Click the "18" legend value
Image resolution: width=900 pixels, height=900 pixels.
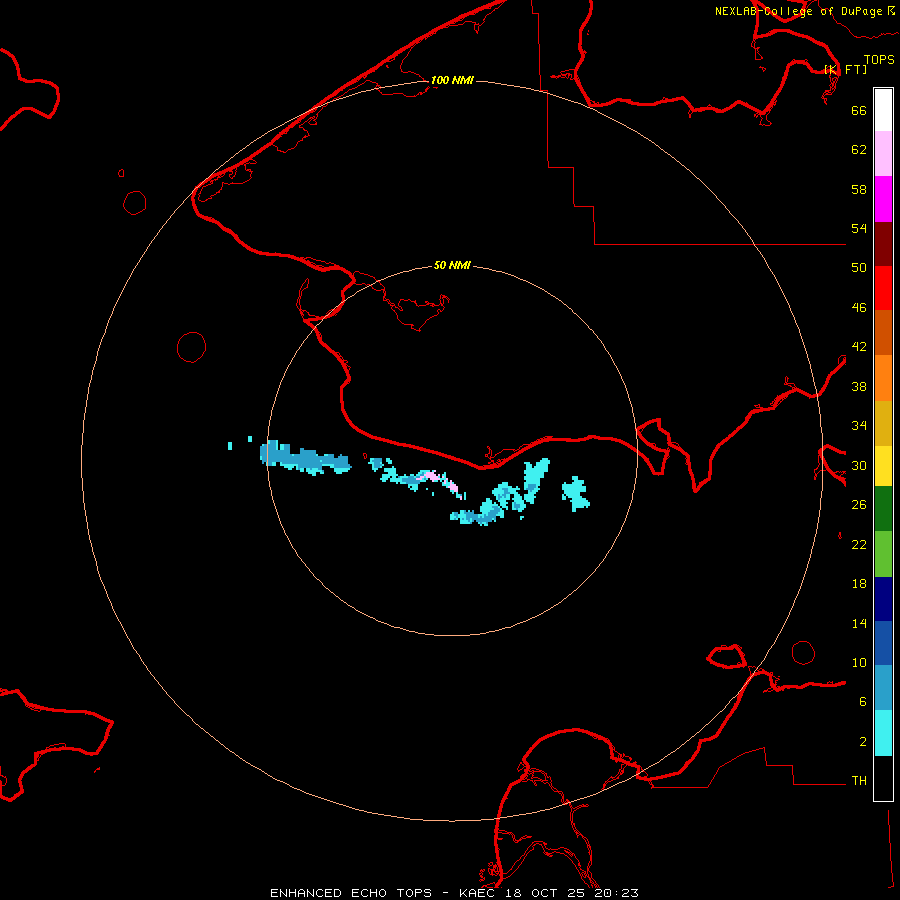tap(859, 584)
